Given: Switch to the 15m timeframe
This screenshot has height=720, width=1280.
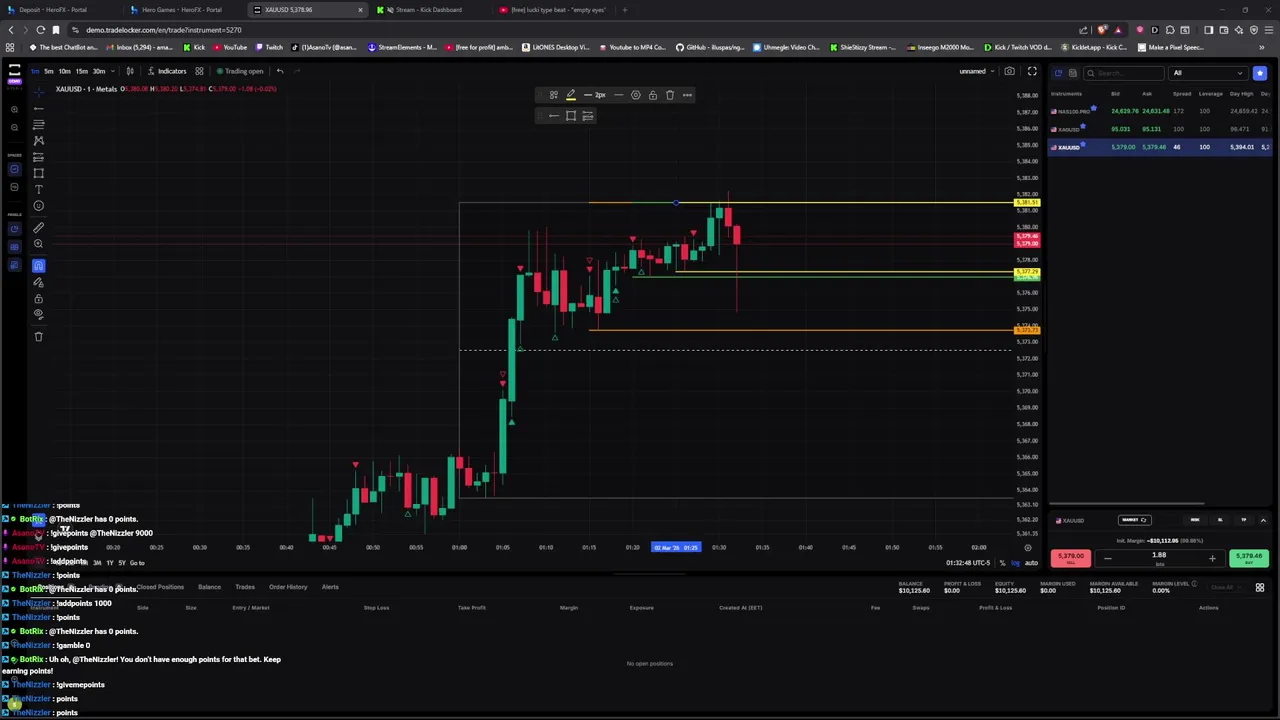Looking at the screenshot, I should point(82,71).
